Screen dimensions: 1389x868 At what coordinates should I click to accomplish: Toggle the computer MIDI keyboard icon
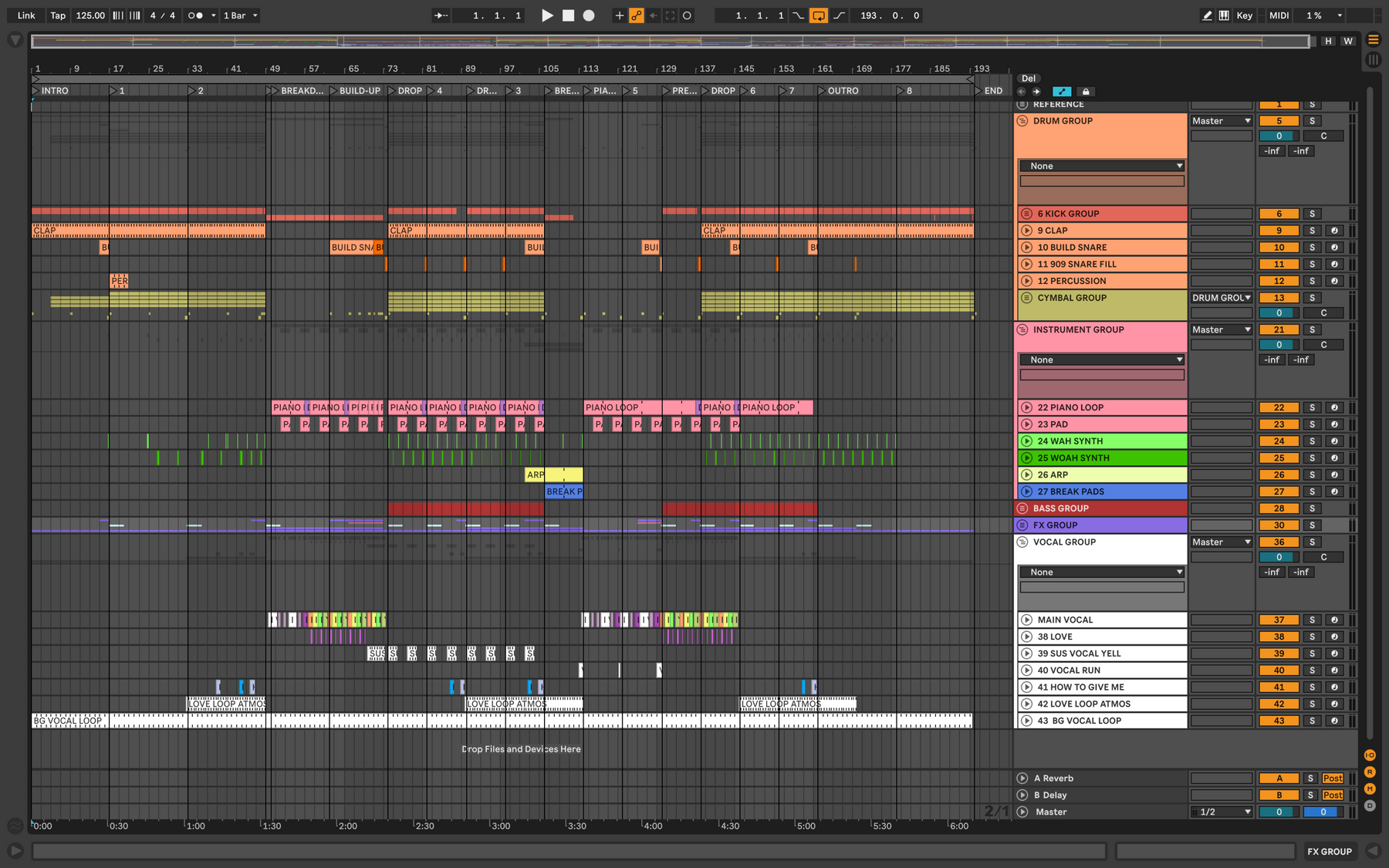coord(1224,15)
